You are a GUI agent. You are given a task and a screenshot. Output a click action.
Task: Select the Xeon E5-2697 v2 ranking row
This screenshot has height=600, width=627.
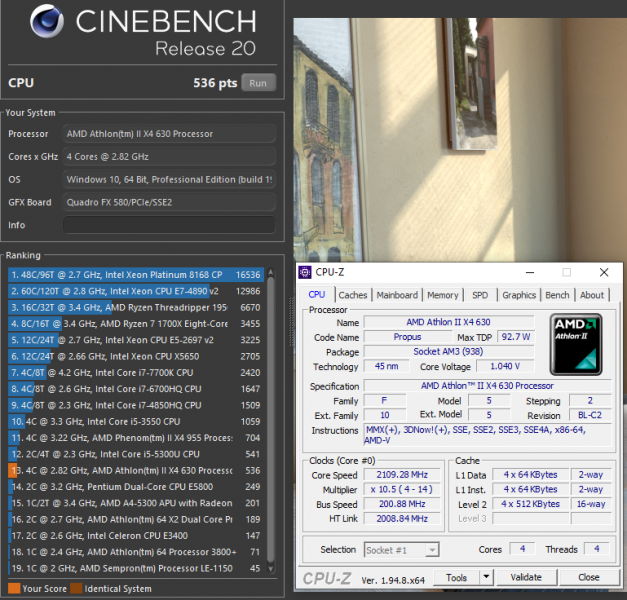coord(136,340)
